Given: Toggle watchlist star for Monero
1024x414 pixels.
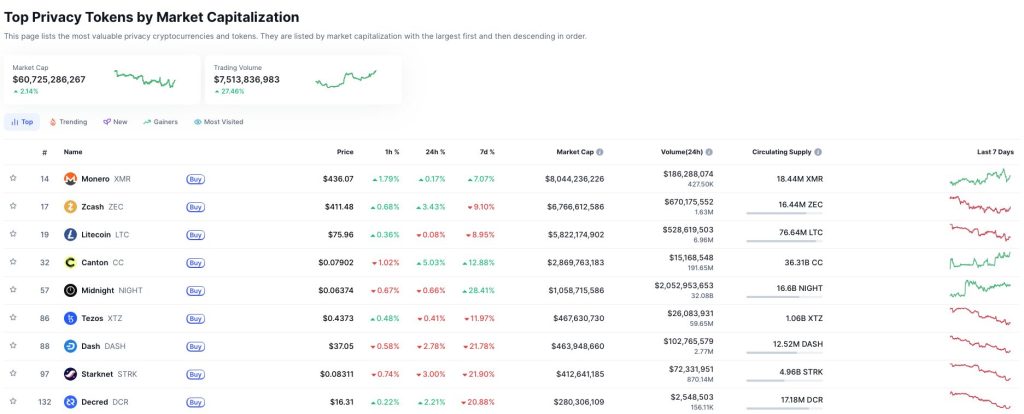Looking at the screenshot, I should coord(13,178).
